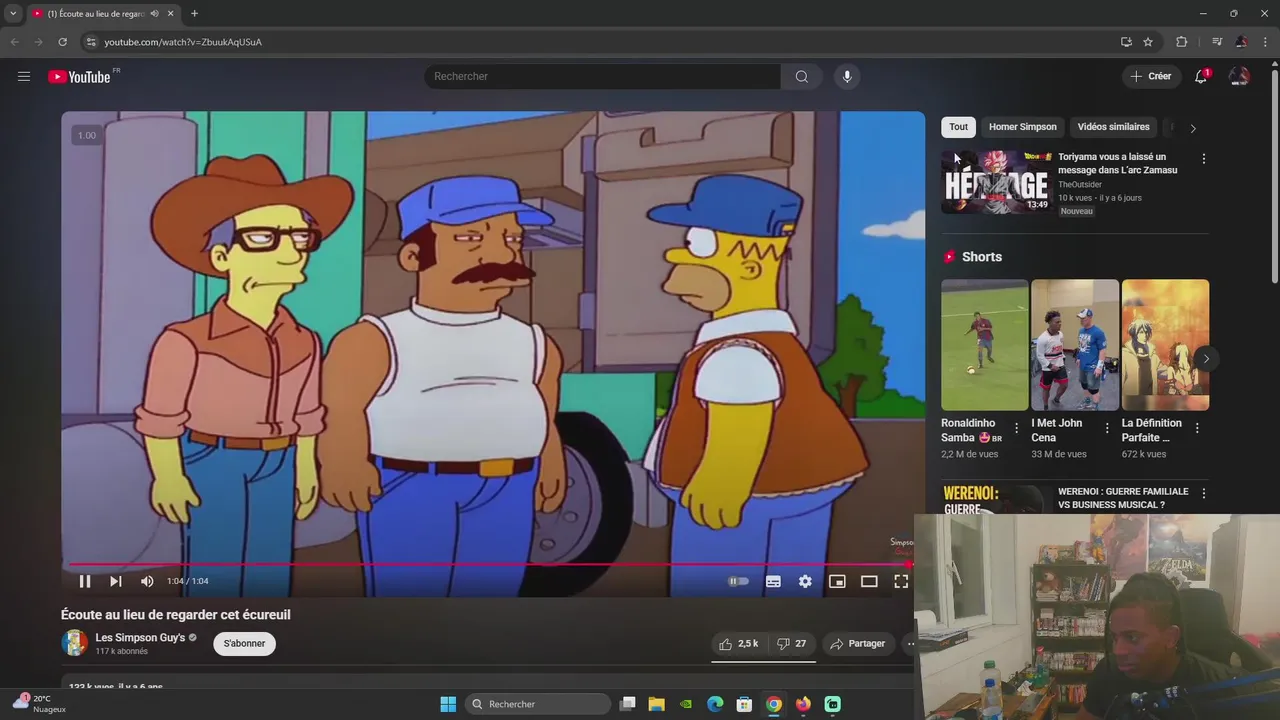This screenshot has height=720, width=1280.
Task: Open Les Simpson Guy's channel avatar
Action: pos(74,643)
